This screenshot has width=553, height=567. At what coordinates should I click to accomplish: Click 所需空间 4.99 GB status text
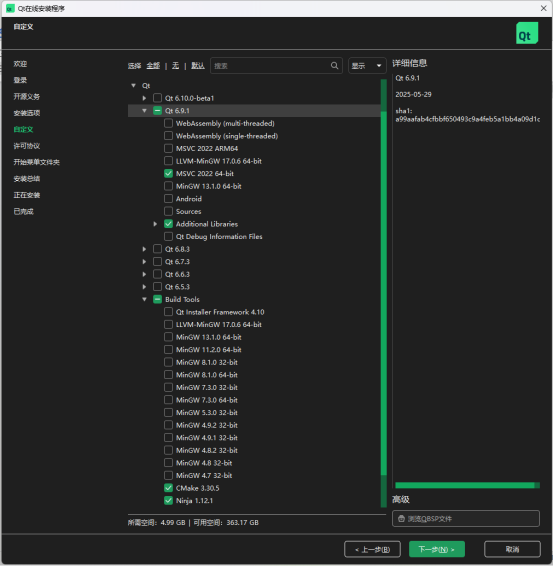(156, 523)
